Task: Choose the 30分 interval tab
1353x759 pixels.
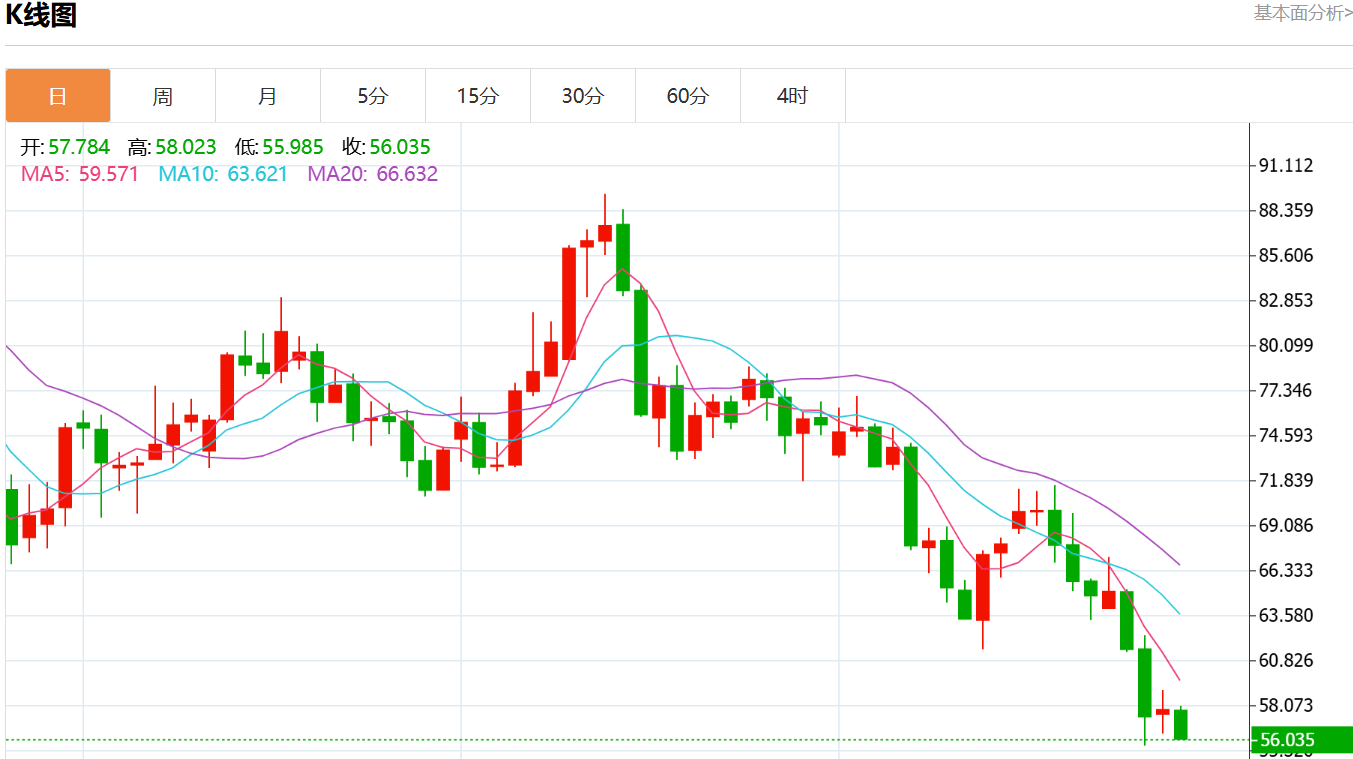Action: (x=583, y=96)
